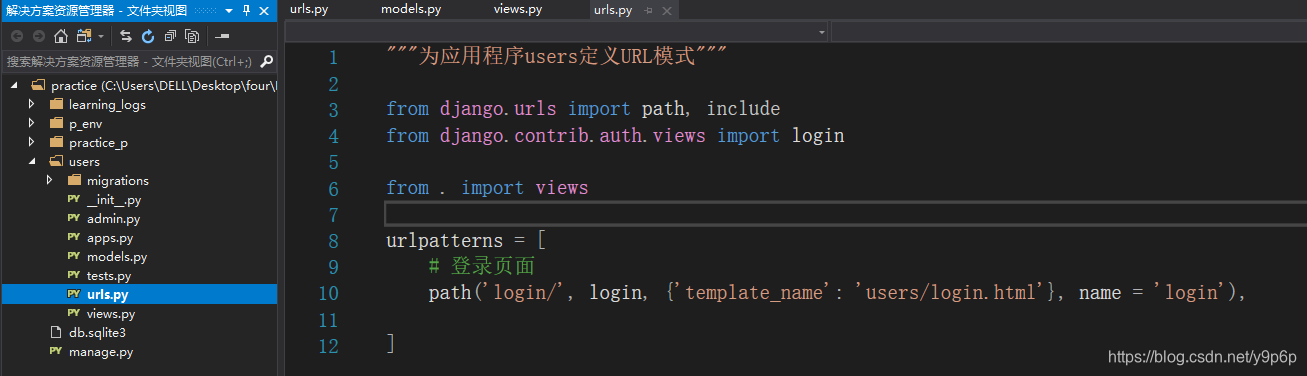
Task: Click the PY icon beside views.py in tree
Action: click(74, 313)
